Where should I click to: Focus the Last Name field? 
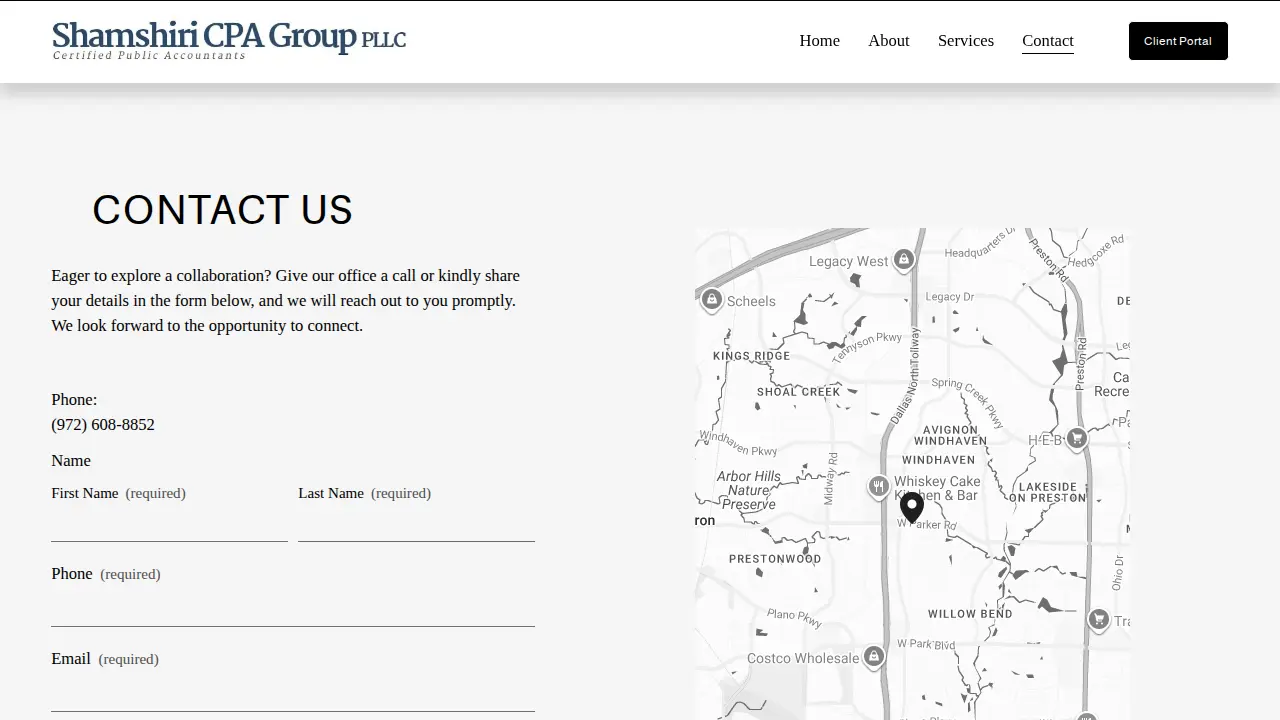point(416,524)
